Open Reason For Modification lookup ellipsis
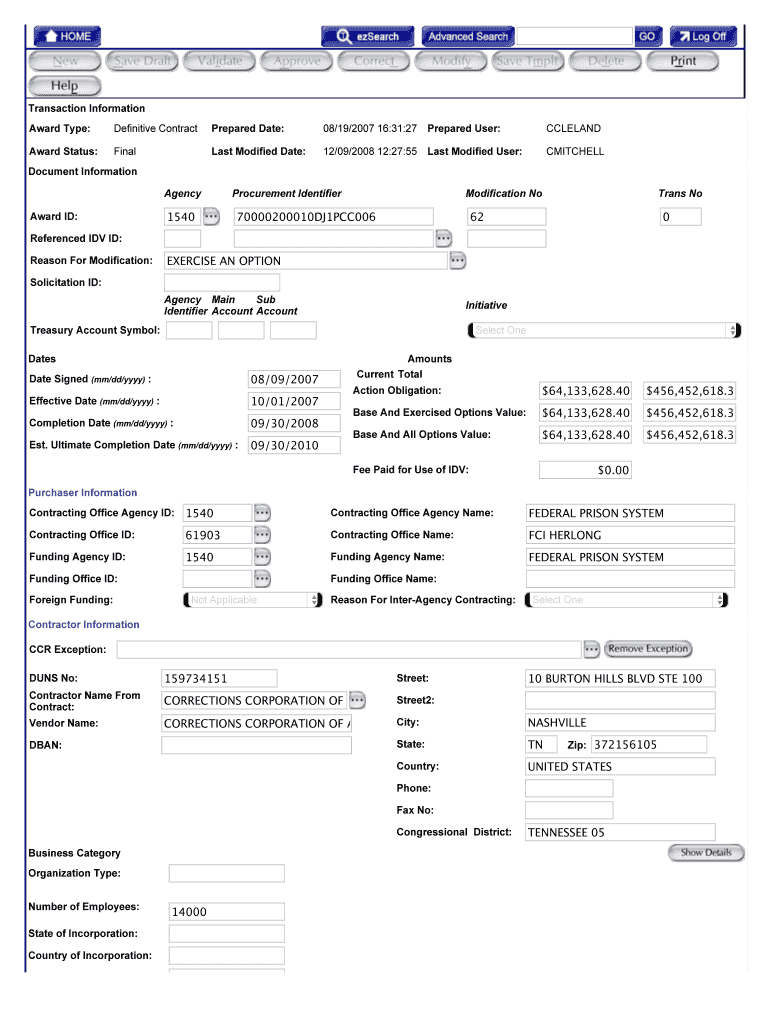Viewport: 770px width, 1024px height. click(458, 261)
